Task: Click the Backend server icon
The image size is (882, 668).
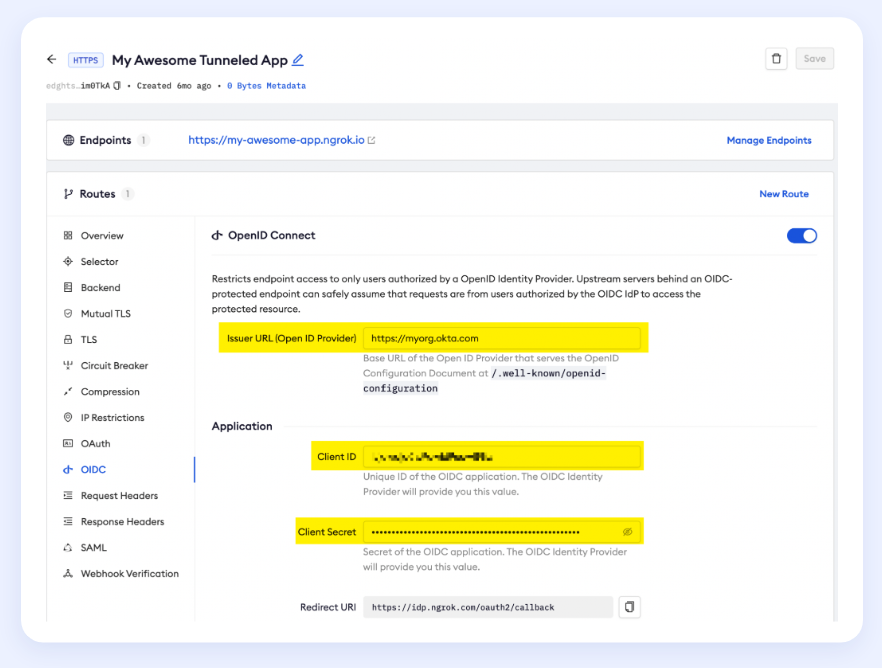Action: pos(68,287)
